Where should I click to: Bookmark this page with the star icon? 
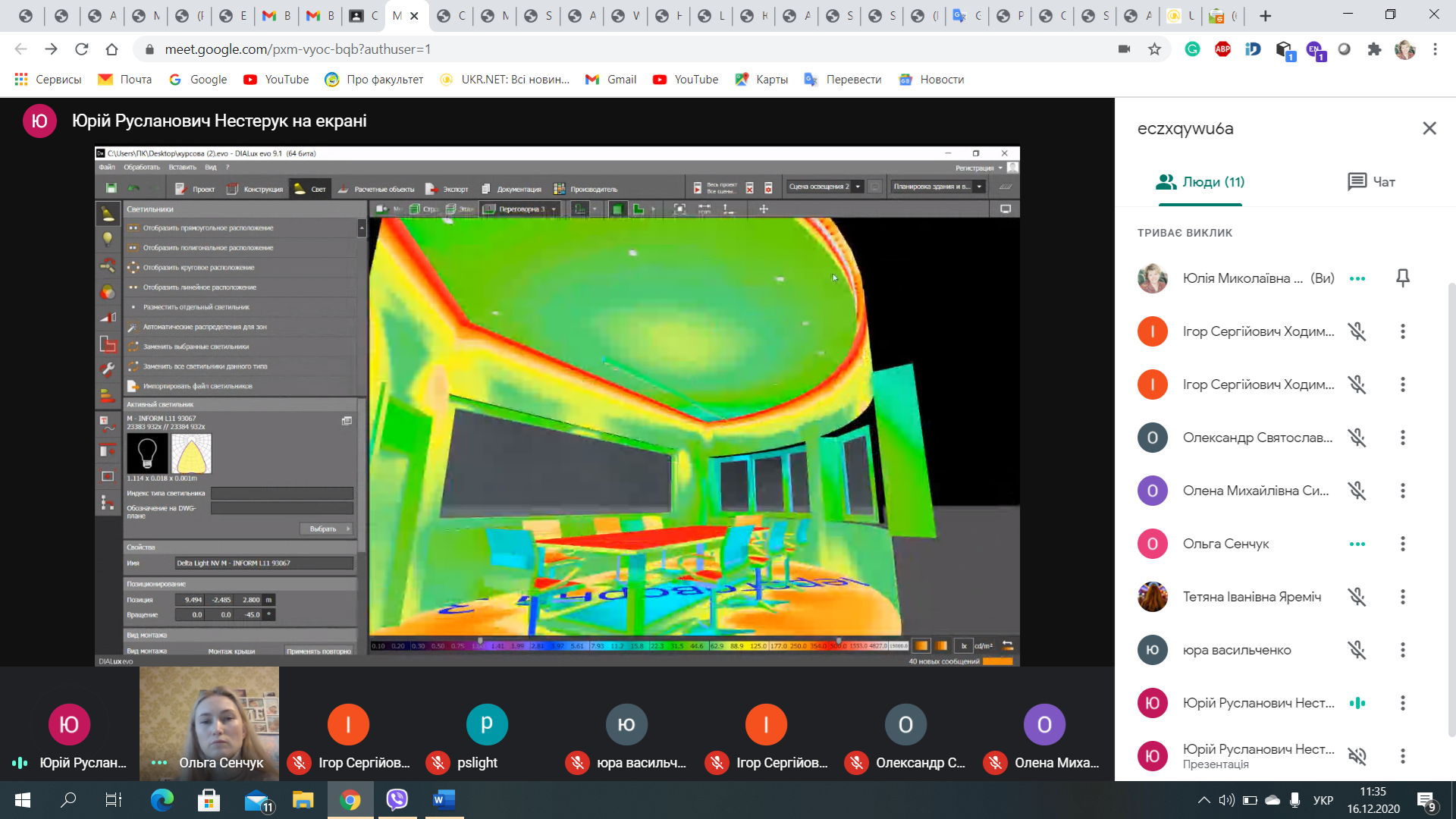[x=1154, y=49]
